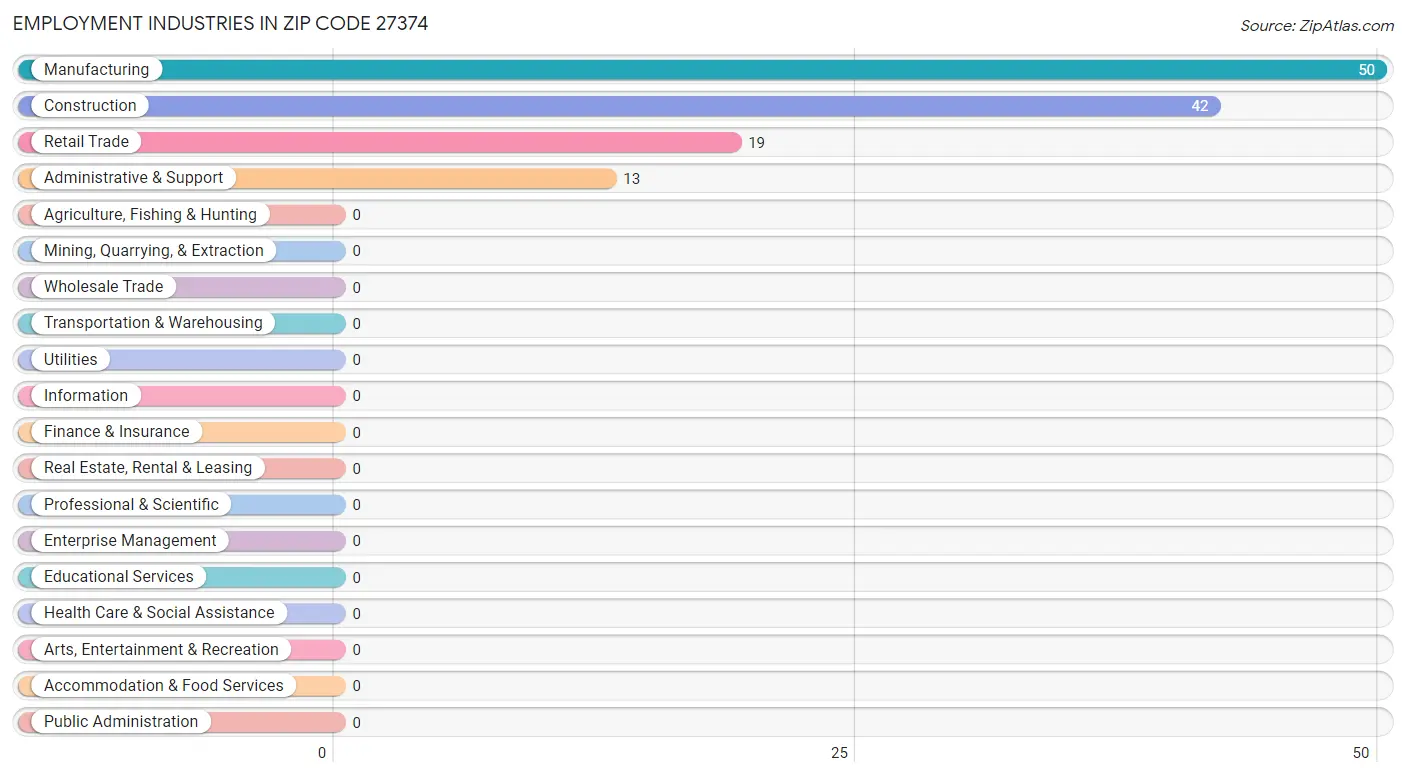This screenshot has width=1406, height=777.
Task: Select the Utilities label
Action: 70,359
